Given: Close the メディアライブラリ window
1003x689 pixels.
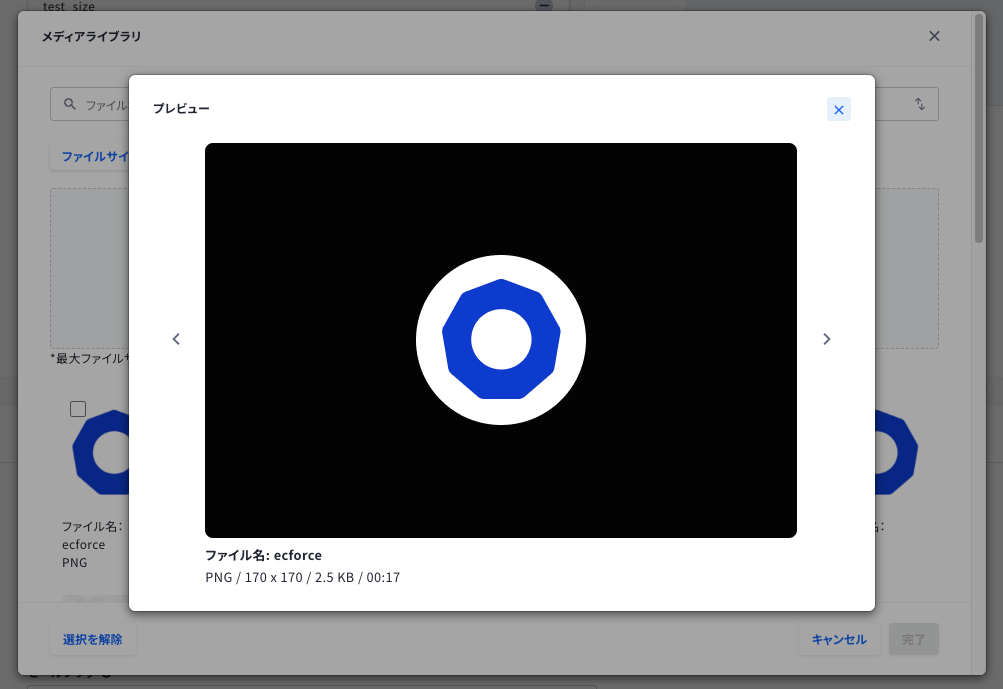Looking at the screenshot, I should pos(934,36).
